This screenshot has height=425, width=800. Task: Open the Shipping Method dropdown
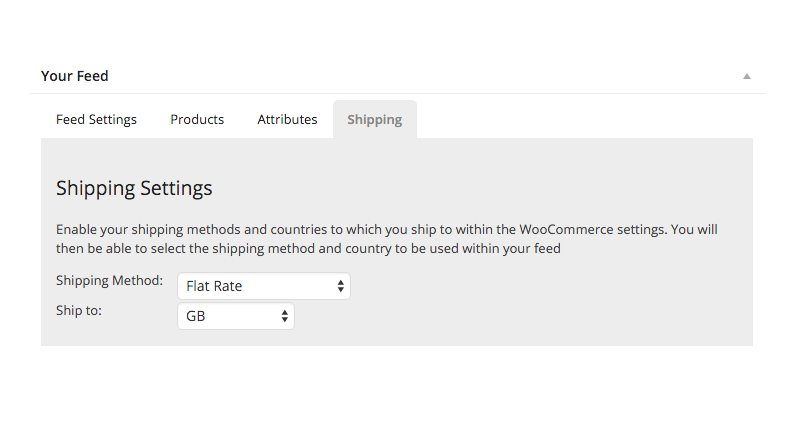[x=263, y=286]
